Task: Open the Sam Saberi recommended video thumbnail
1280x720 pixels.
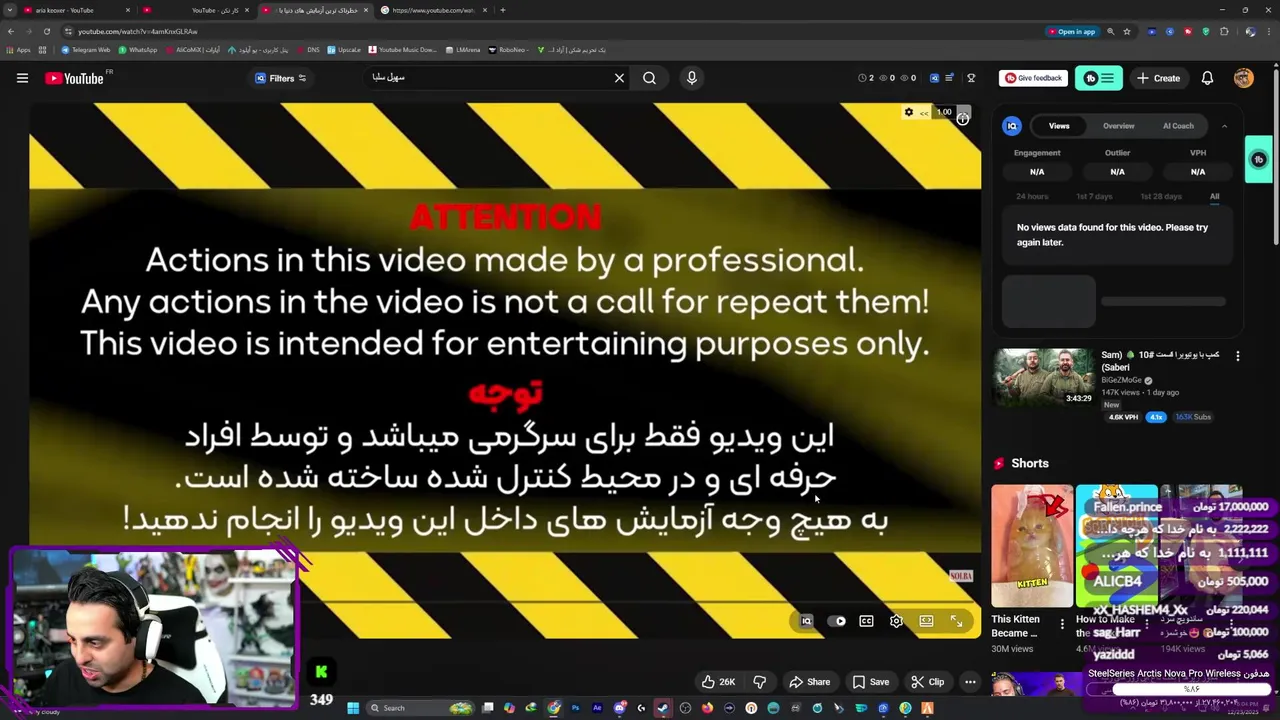Action: 1043,376
